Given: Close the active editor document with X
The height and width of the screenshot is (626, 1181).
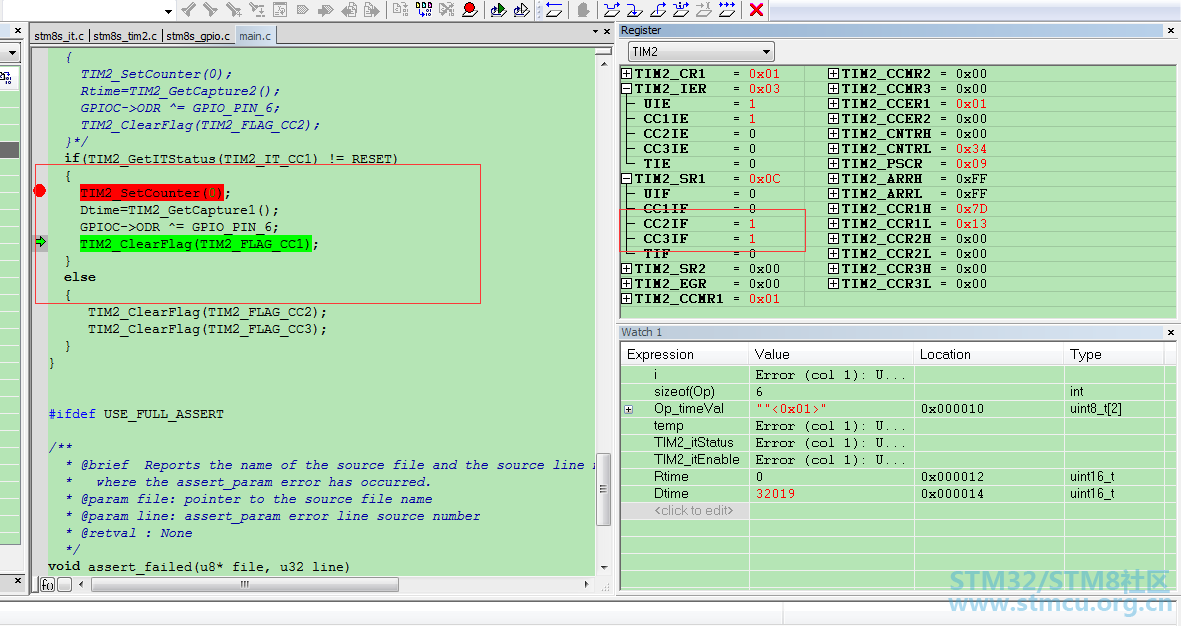Looking at the screenshot, I should tap(606, 31).
